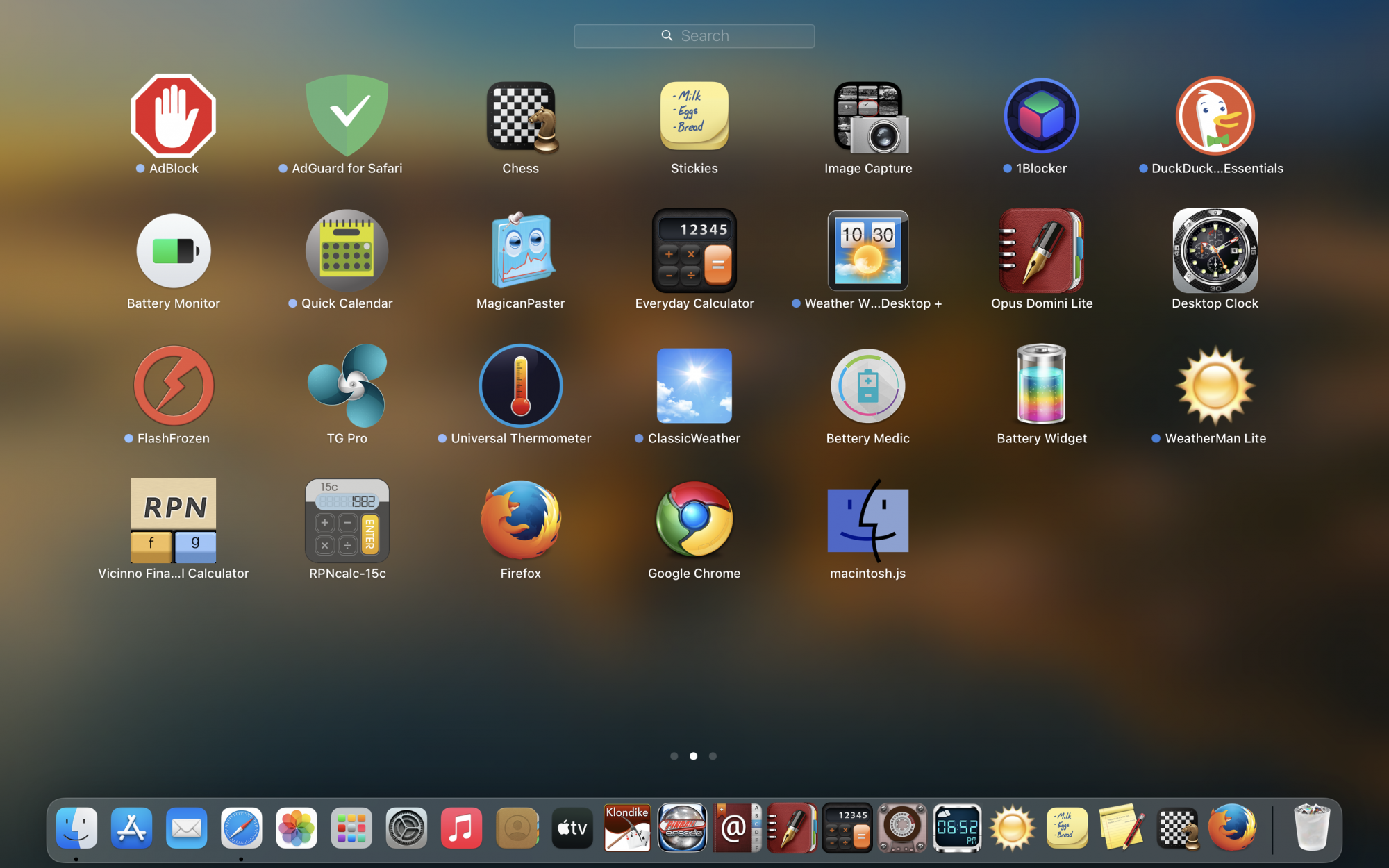
Task: Launch DuckDuckGo Essentials
Action: point(1215,116)
